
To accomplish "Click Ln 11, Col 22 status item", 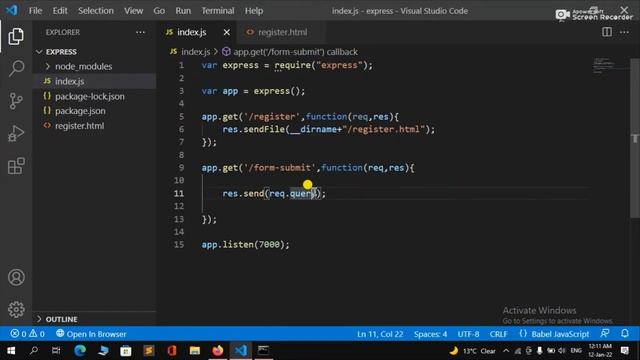I will [380, 334].
